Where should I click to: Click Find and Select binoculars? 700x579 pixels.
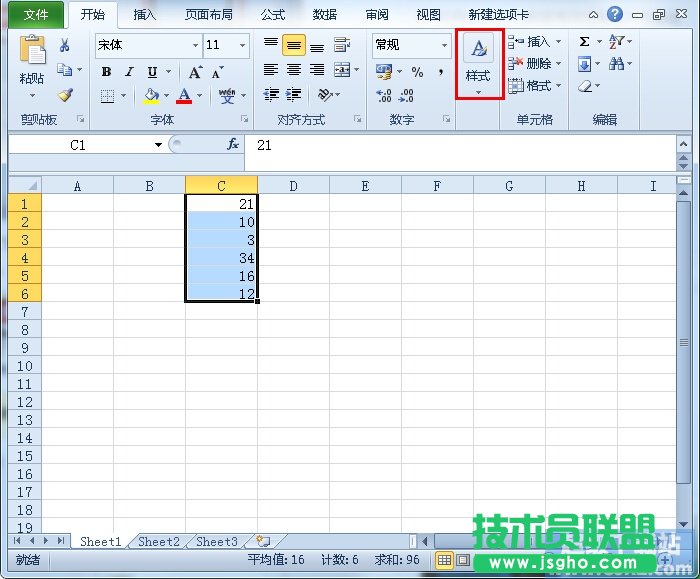(617, 64)
